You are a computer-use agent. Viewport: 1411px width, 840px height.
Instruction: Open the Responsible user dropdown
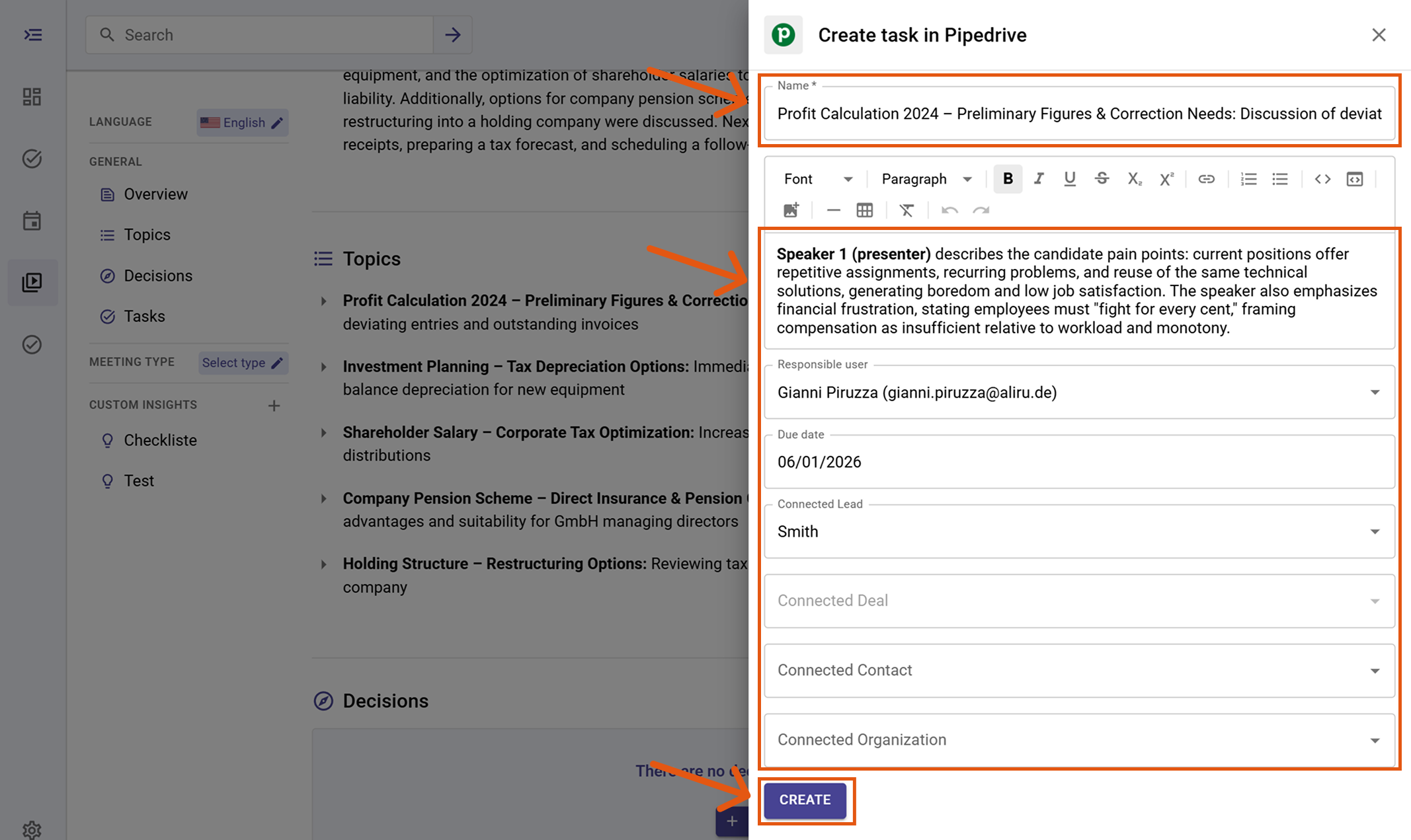click(1080, 393)
